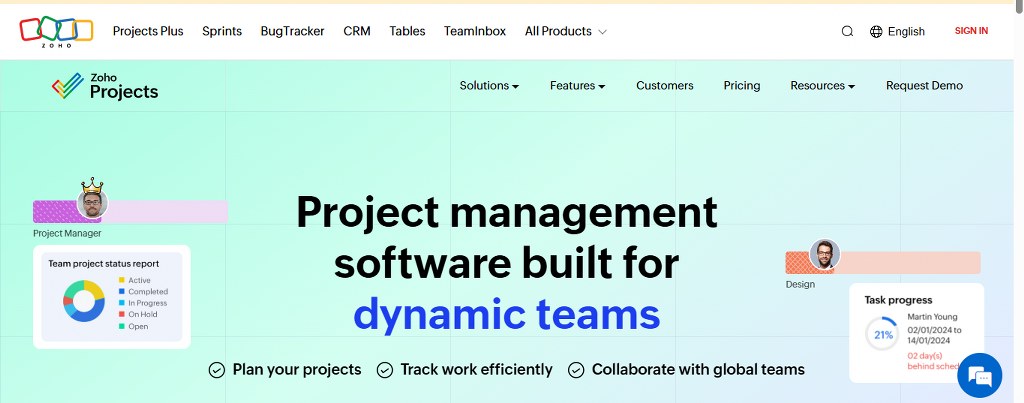This screenshot has height=403, width=1024.
Task: Click the globe language icon
Action: [876, 31]
